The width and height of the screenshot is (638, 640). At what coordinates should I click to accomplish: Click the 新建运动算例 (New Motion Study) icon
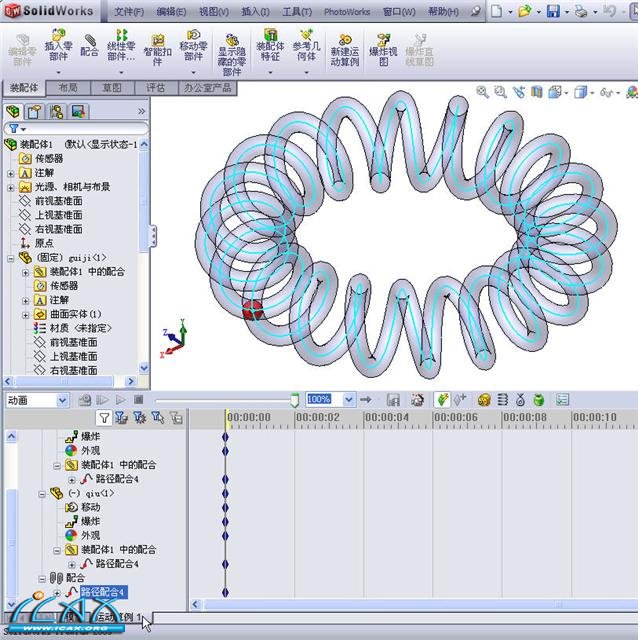pyautogui.click(x=347, y=50)
